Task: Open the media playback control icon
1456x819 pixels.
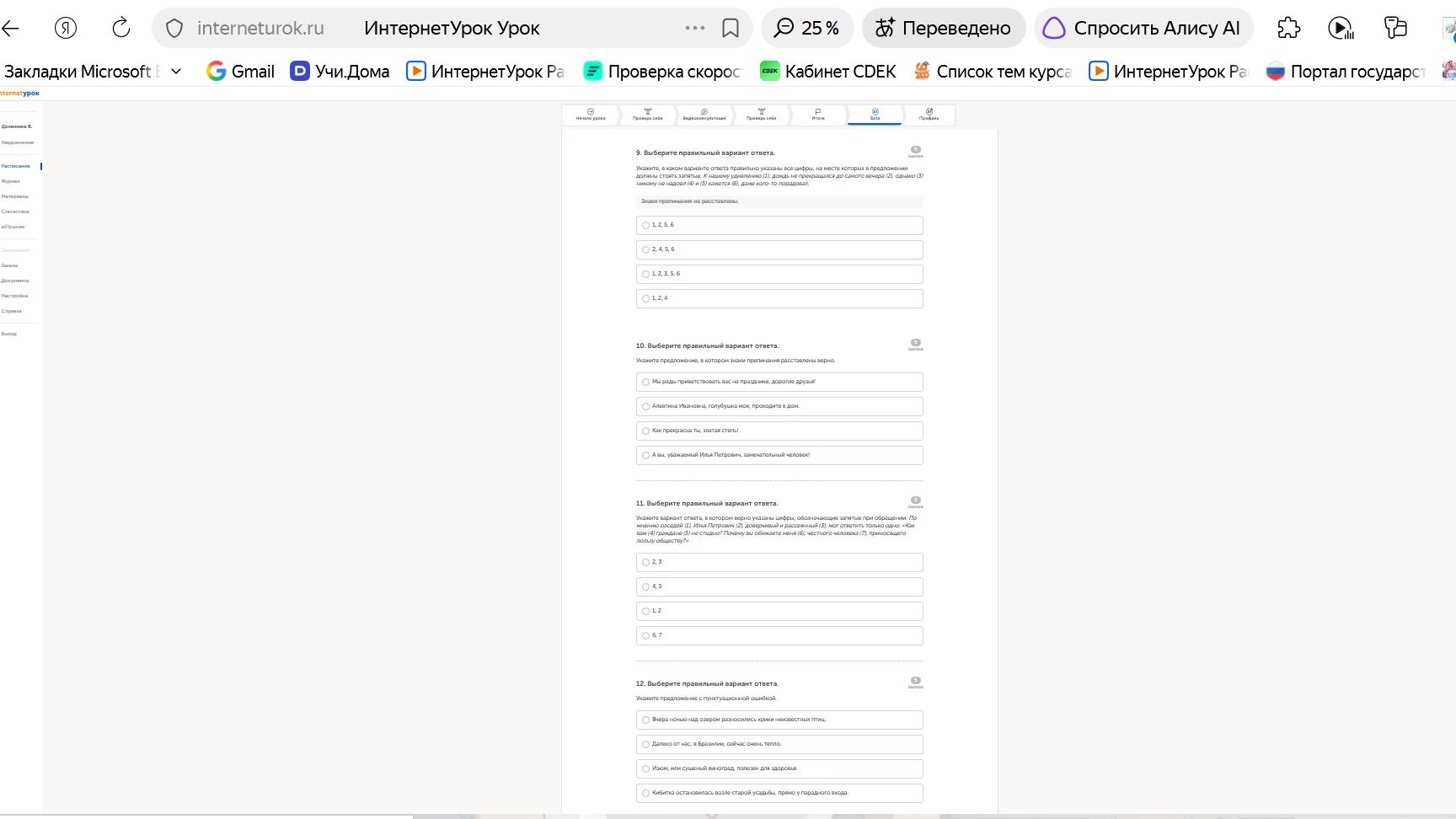Action: pos(1341,28)
